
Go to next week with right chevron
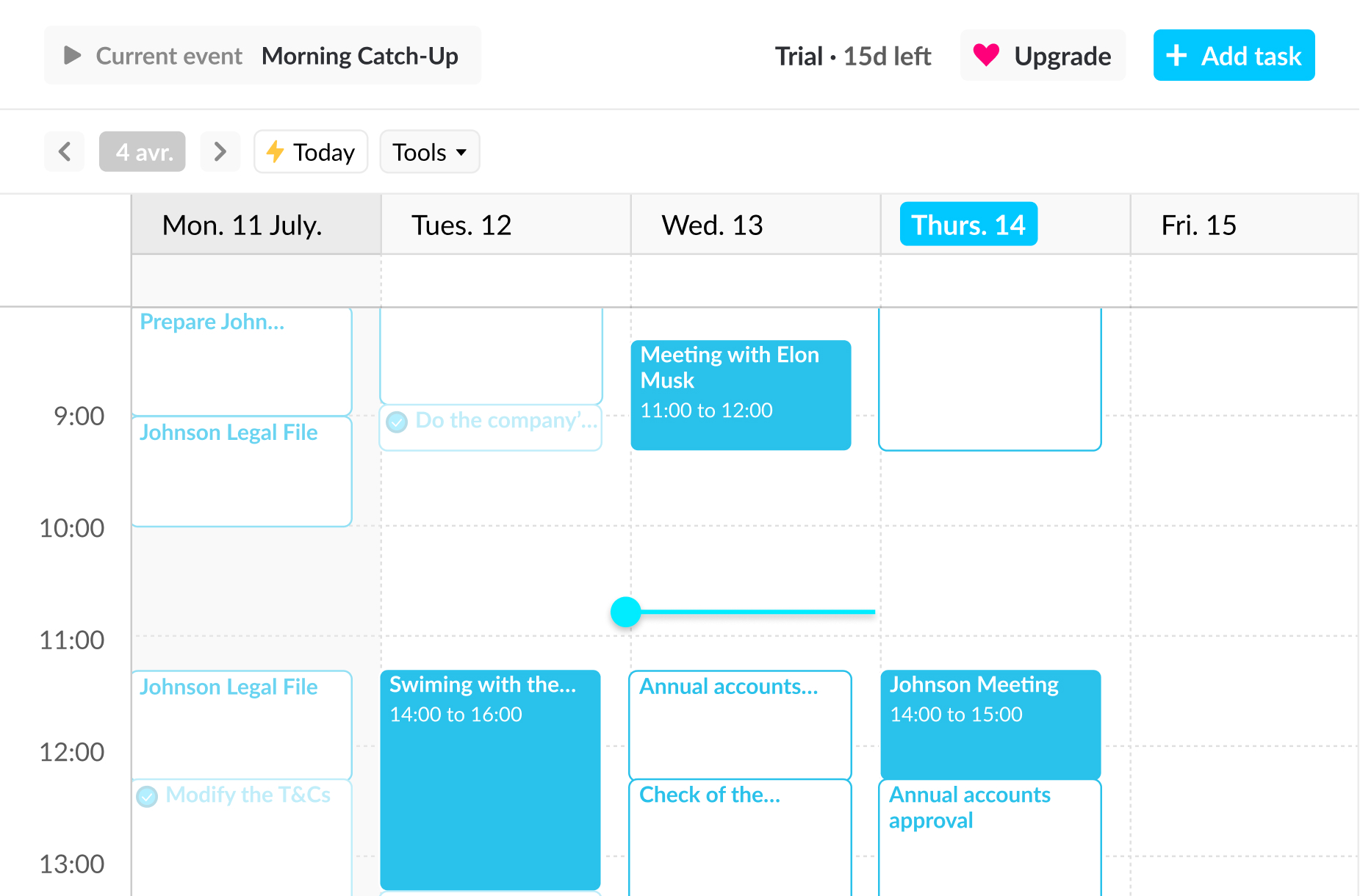click(220, 152)
